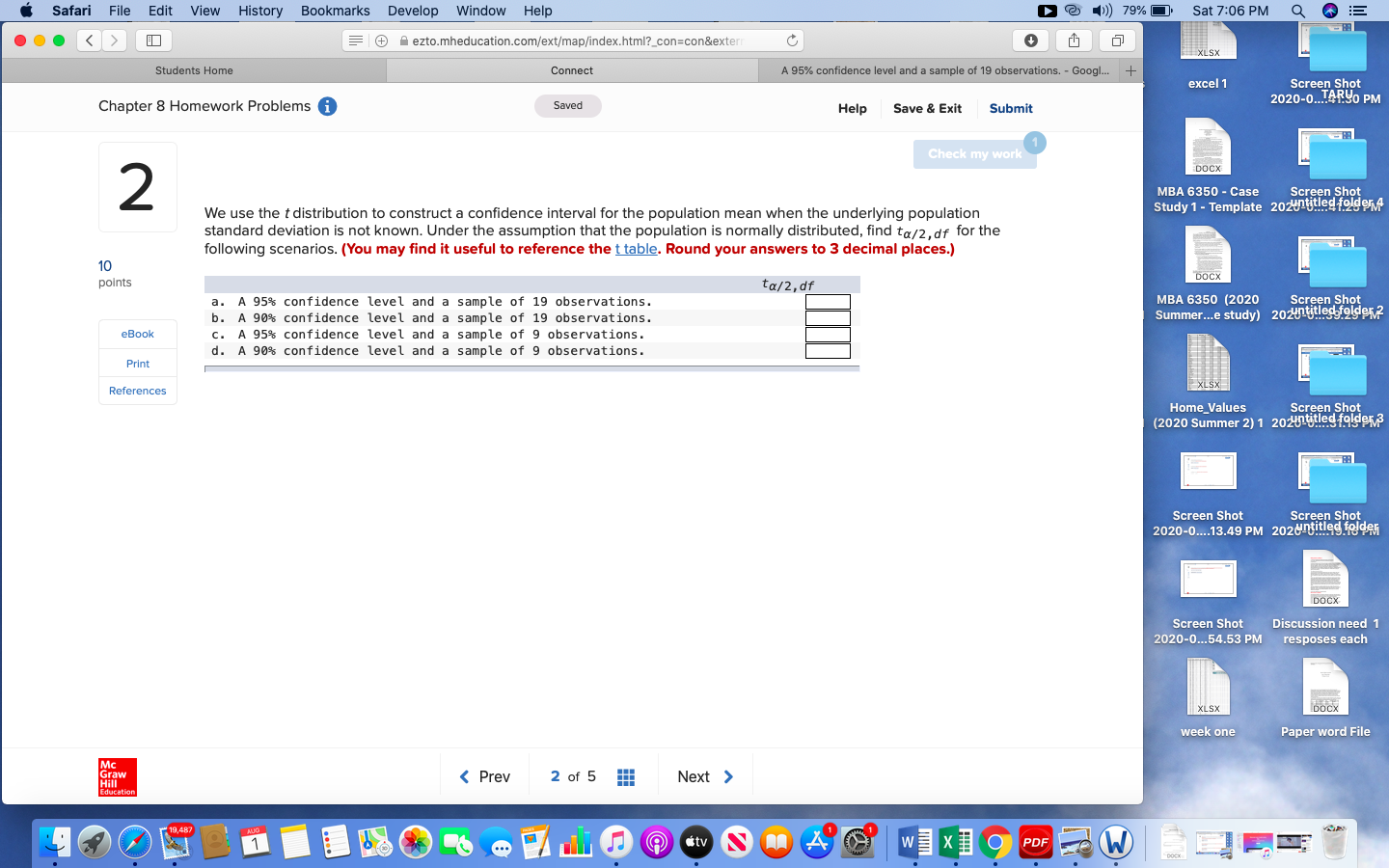This screenshot has height=868, width=1389.
Task: Click the Safari back navigation arrow
Action: (89, 41)
